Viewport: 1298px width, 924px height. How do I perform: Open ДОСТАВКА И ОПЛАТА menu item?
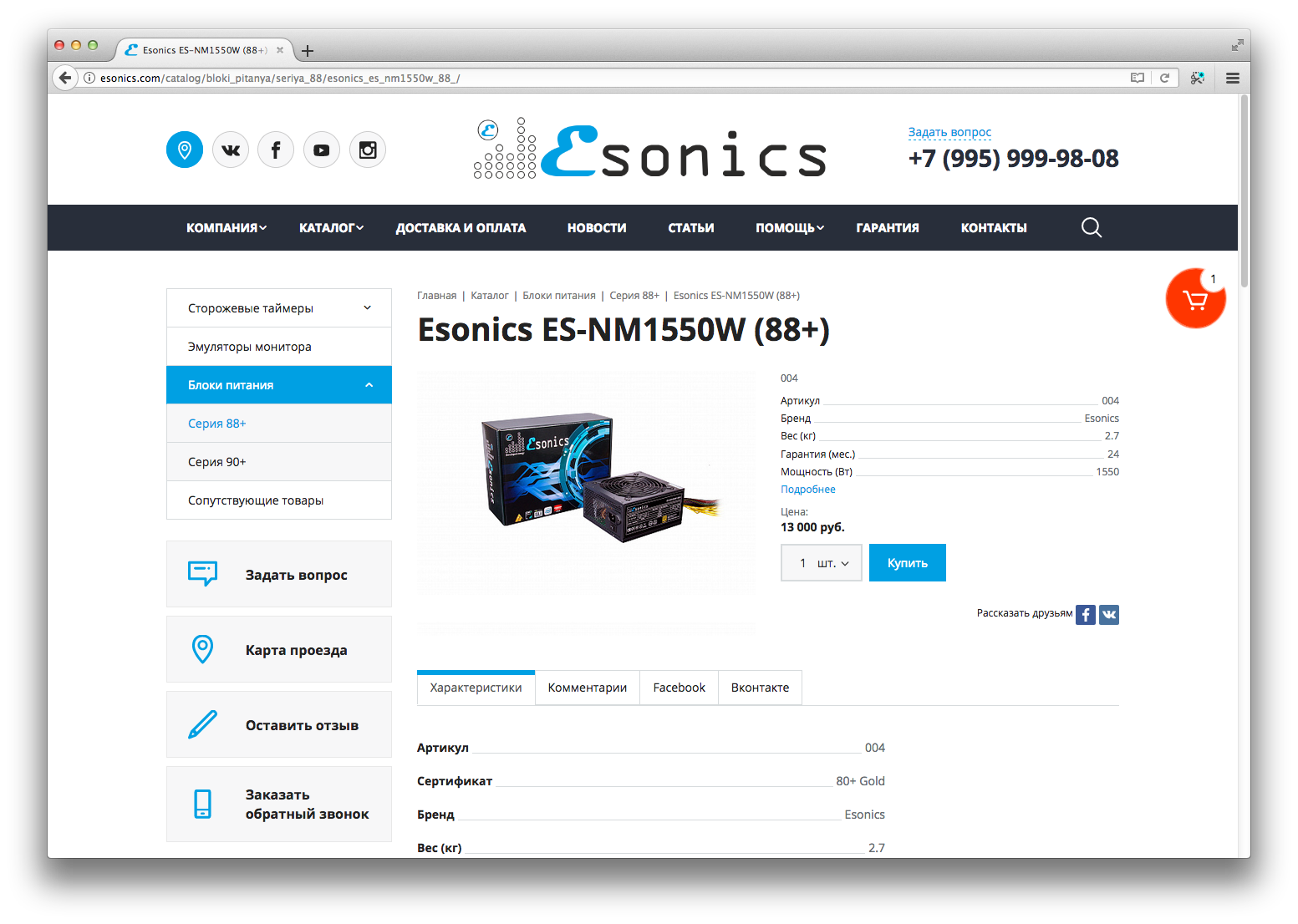461,228
